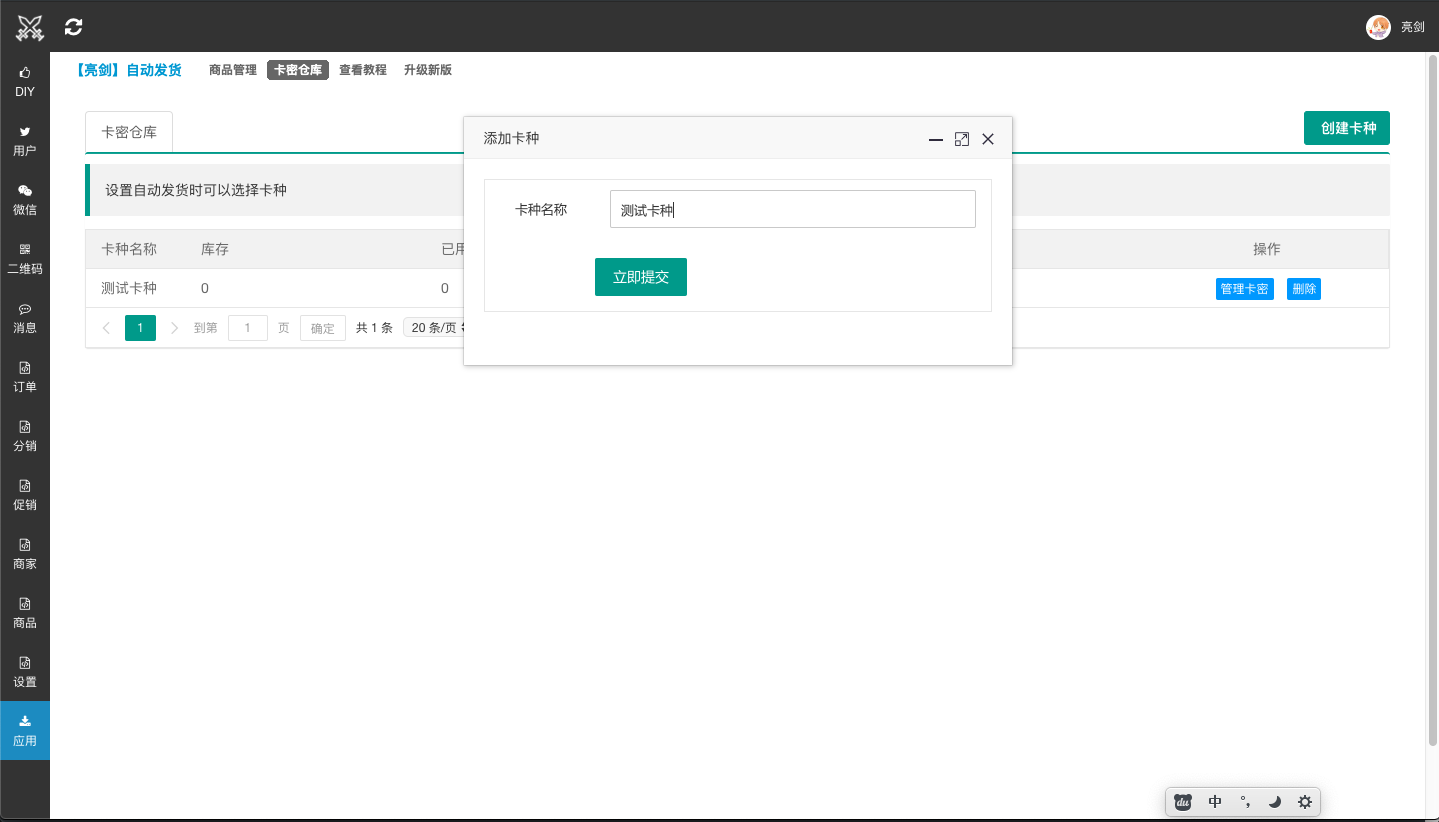
Task: Click the 卡种名称 column header
Action: (129, 249)
